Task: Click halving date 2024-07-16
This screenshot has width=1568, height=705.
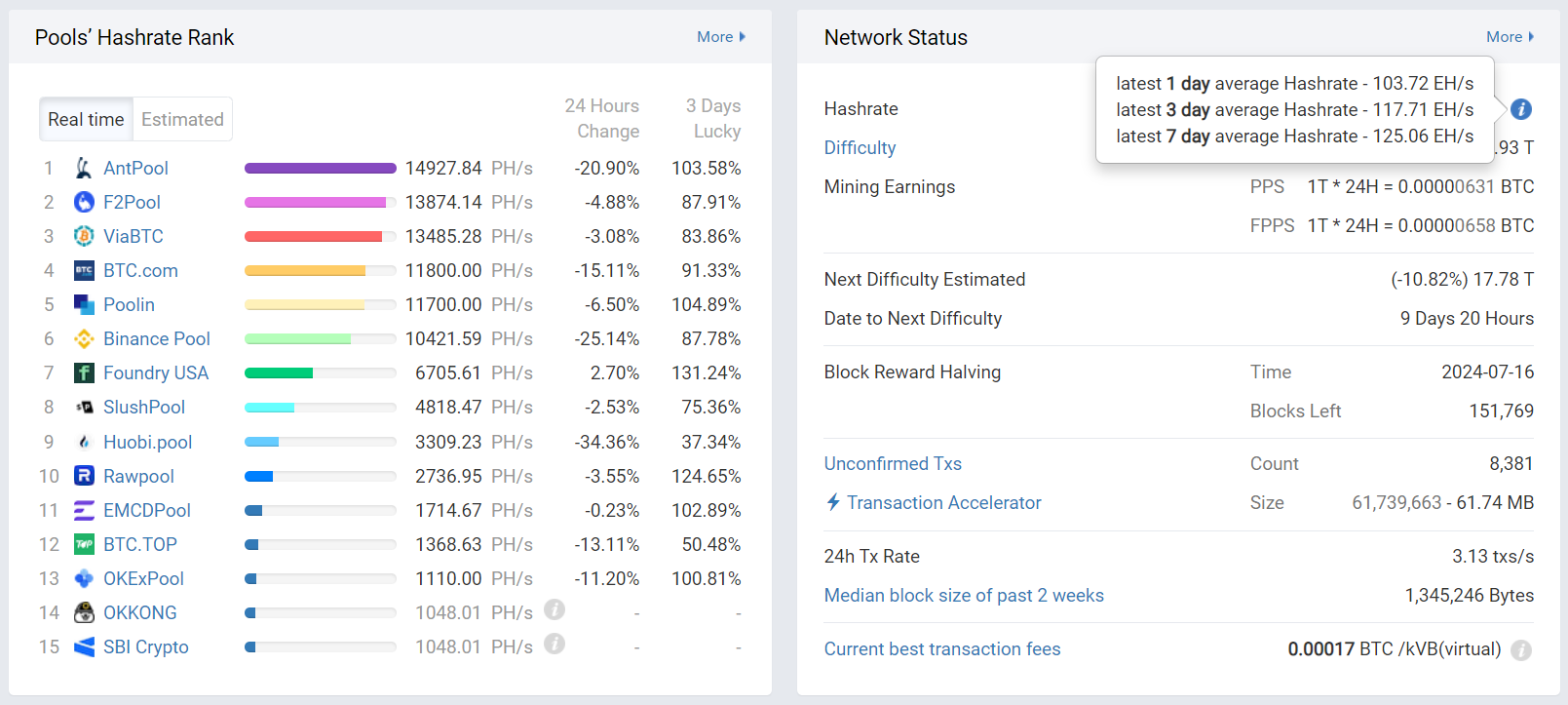Action: point(1487,372)
